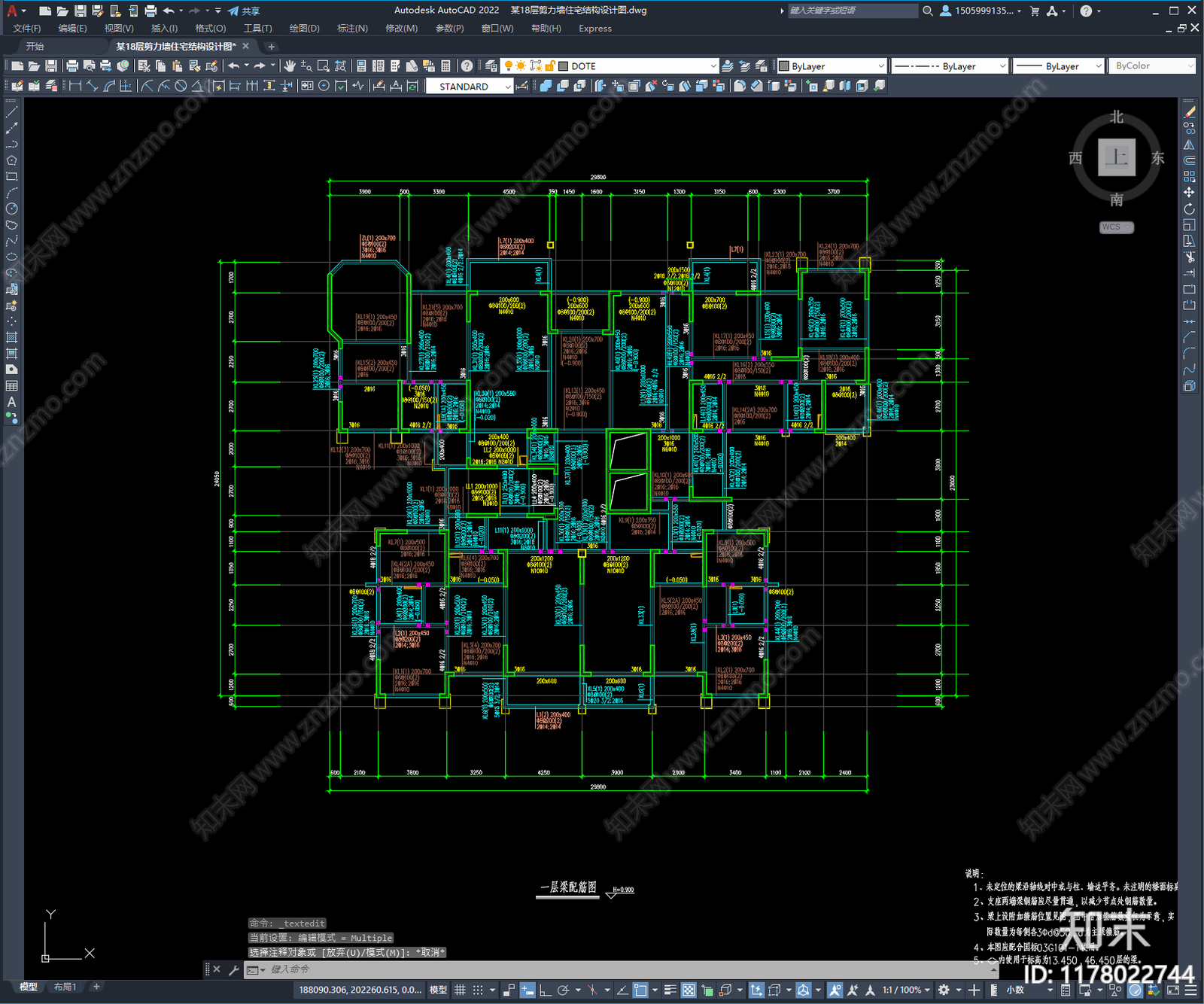Viewport: 1204px width, 1004px height.
Task: Select the Multiline Text tool (A)
Action: 11,402
